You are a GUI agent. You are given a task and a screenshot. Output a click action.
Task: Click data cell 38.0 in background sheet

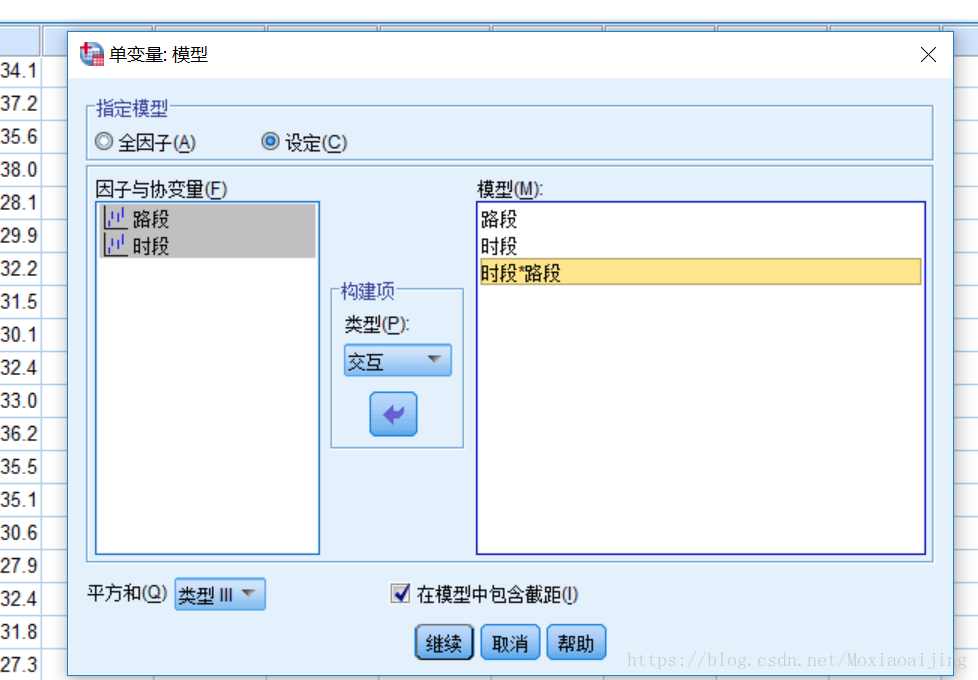19,170
